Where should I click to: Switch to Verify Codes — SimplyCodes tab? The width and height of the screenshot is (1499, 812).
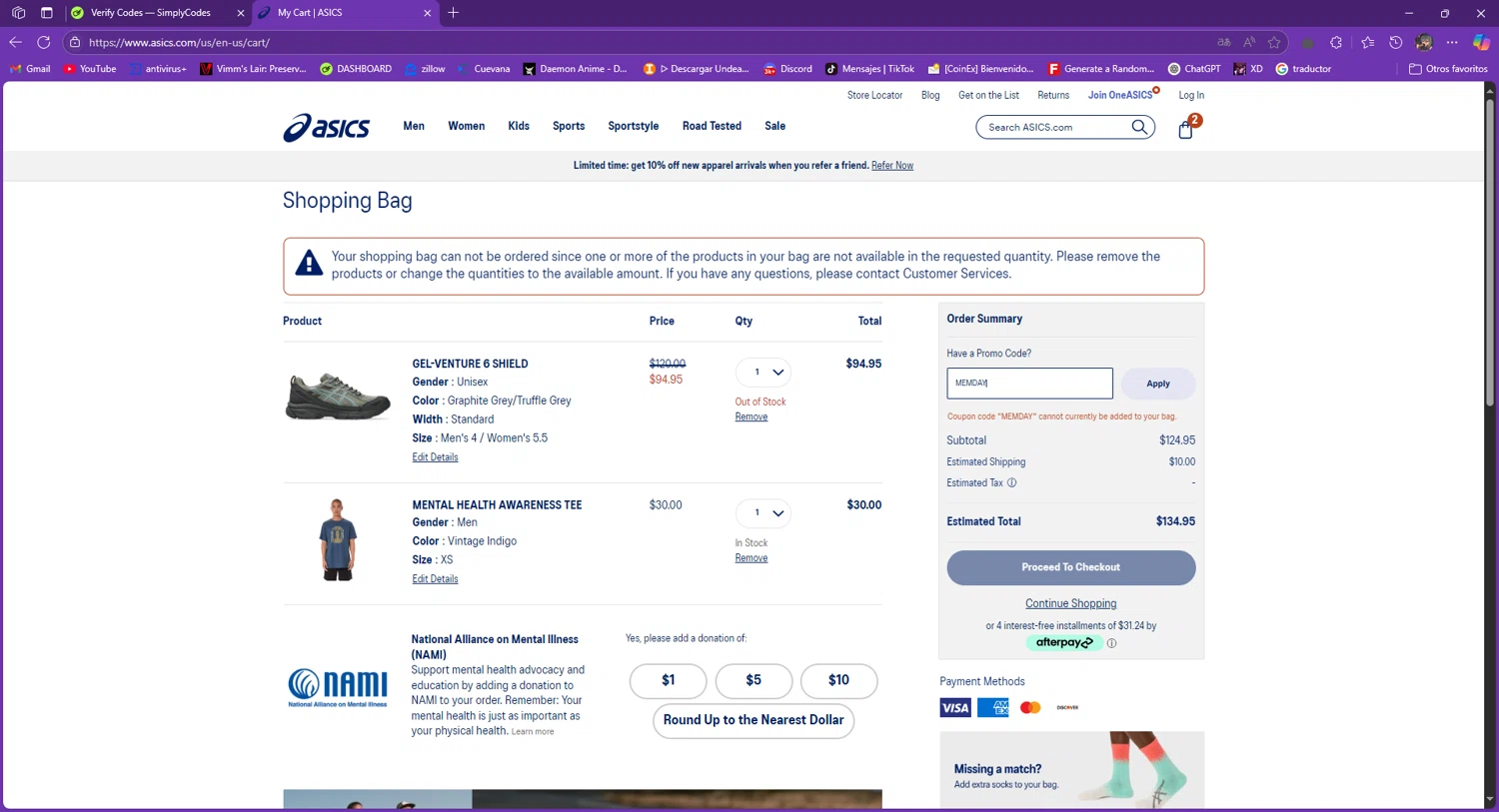pos(150,13)
